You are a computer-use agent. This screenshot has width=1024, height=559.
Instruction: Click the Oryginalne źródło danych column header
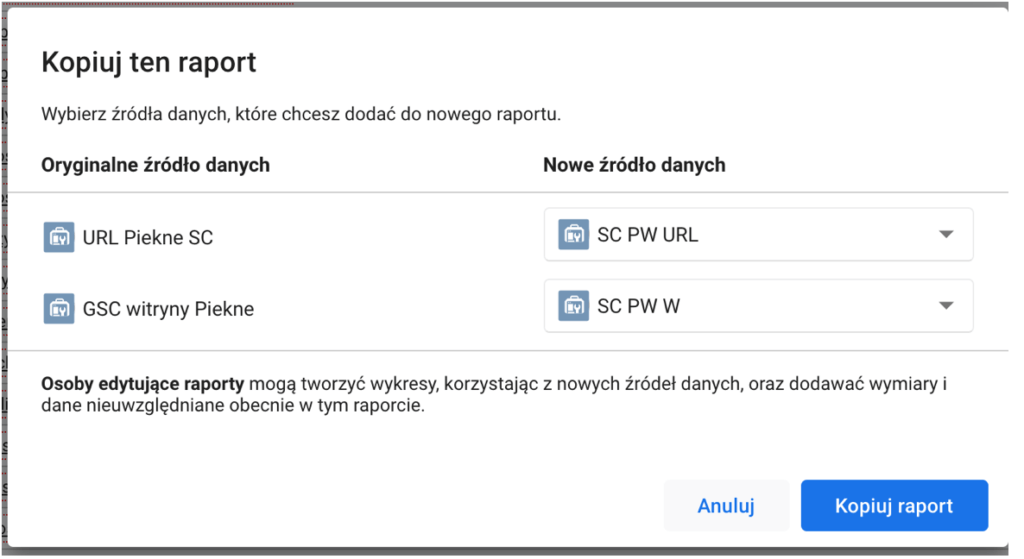155,165
